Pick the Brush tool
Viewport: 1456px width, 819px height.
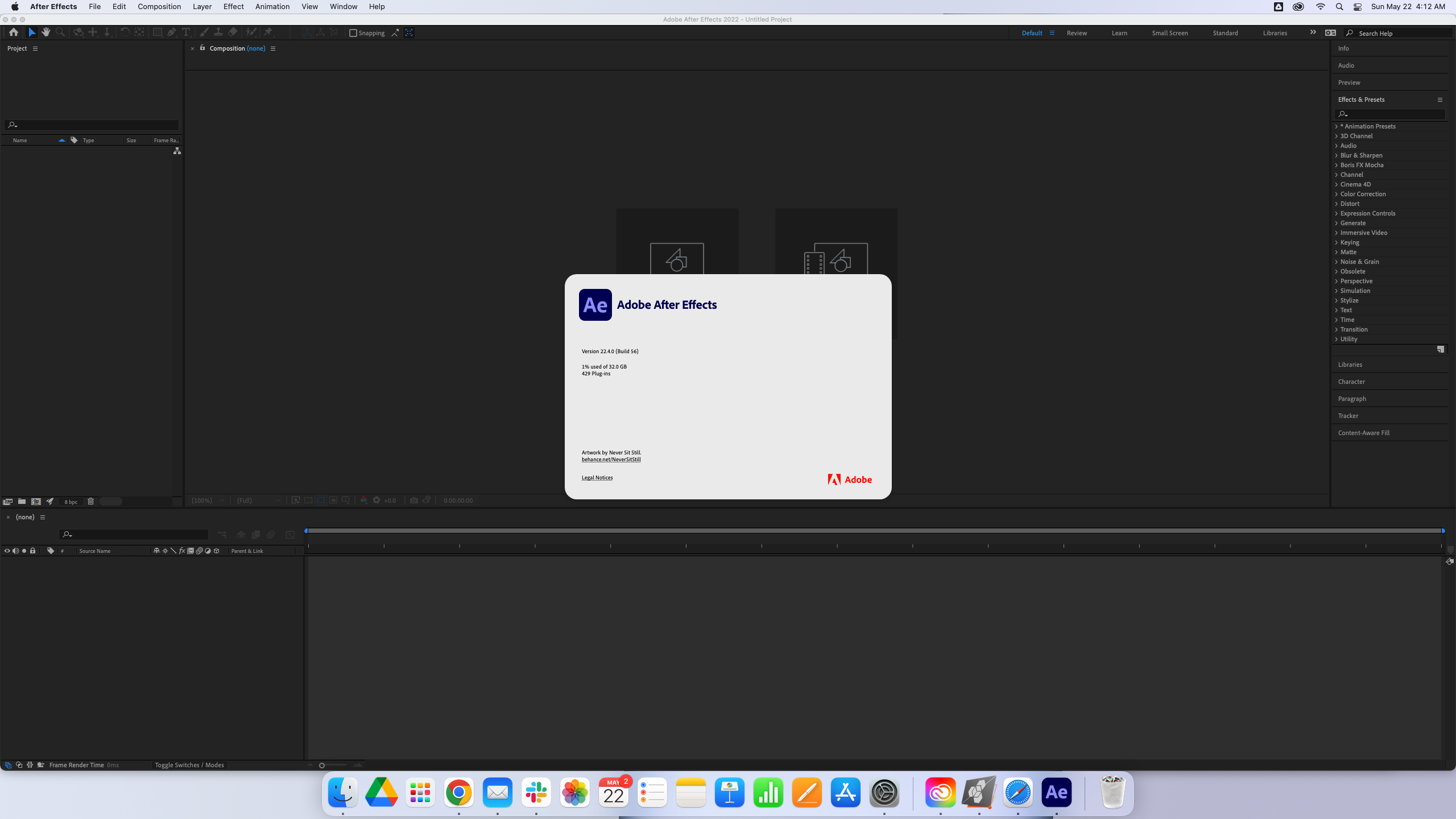[203, 32]
